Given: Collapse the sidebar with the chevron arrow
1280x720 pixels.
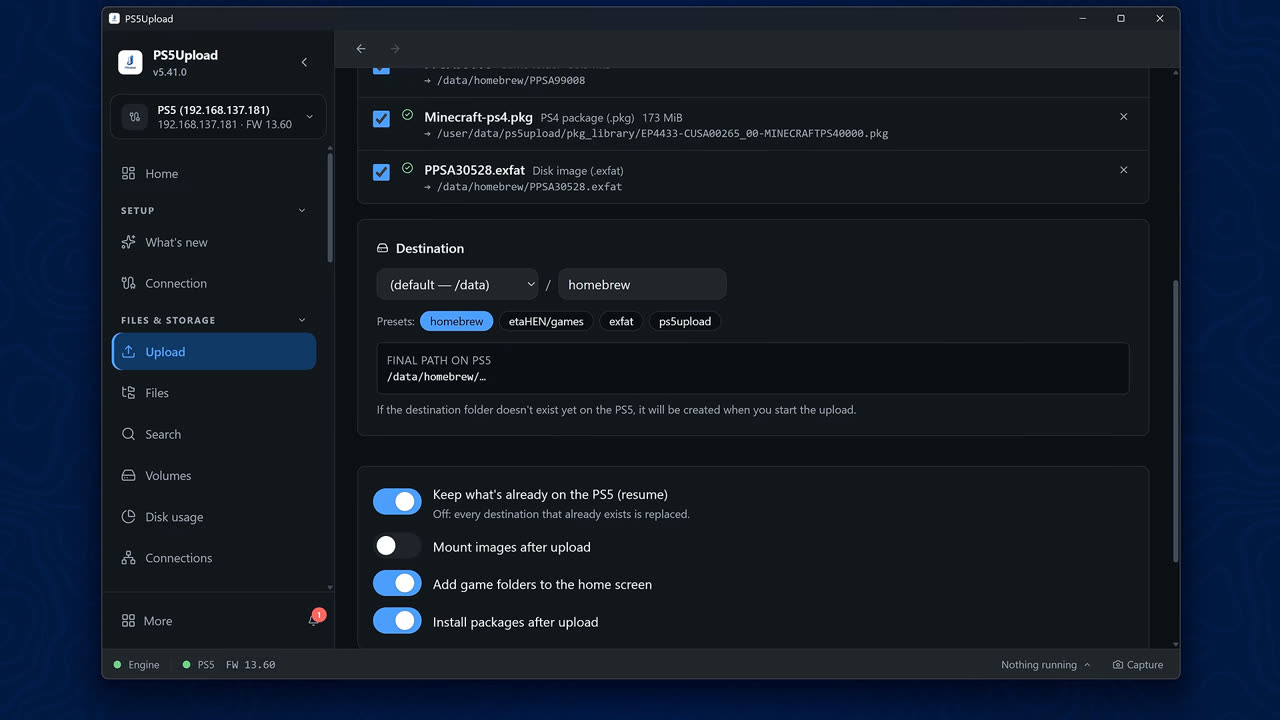Looking at the screenshot, I should pyautogui.click(x=305, y=62).
